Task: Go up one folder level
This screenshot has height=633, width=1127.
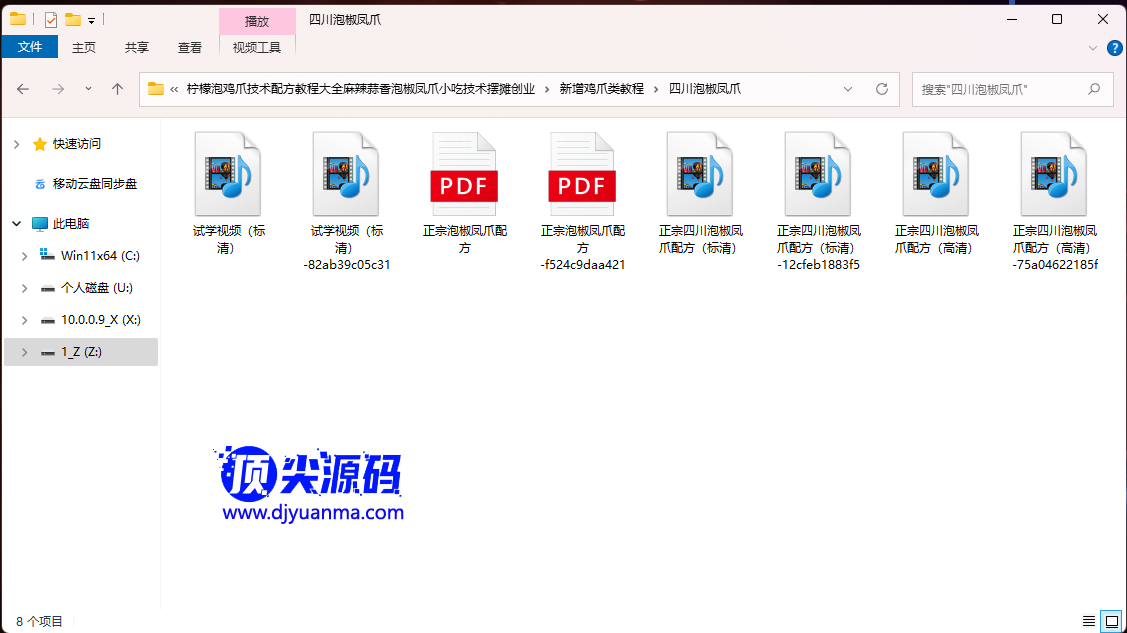Action: 117,89
